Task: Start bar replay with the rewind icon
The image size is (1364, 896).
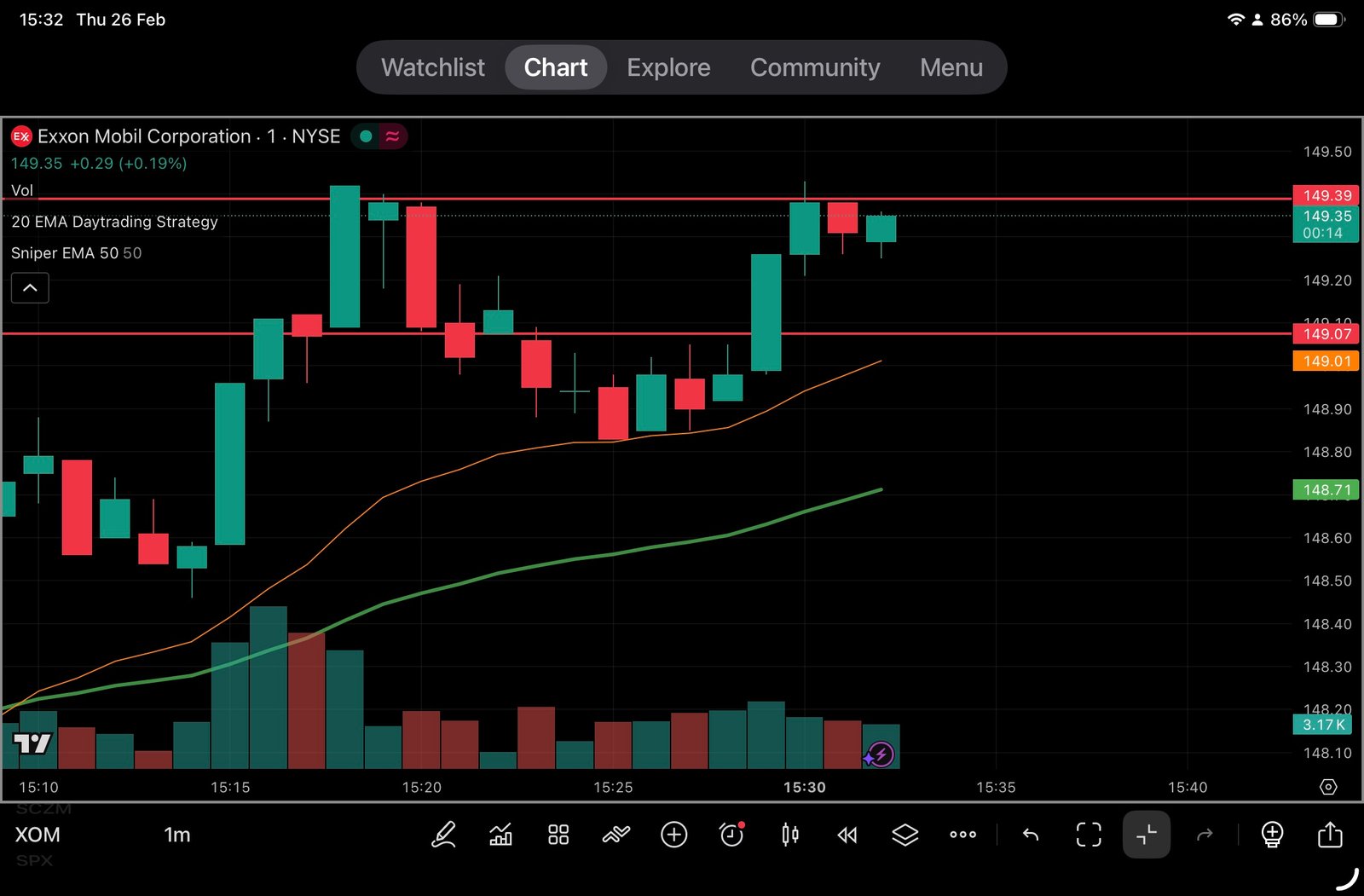Action: [x=847, y=835]
